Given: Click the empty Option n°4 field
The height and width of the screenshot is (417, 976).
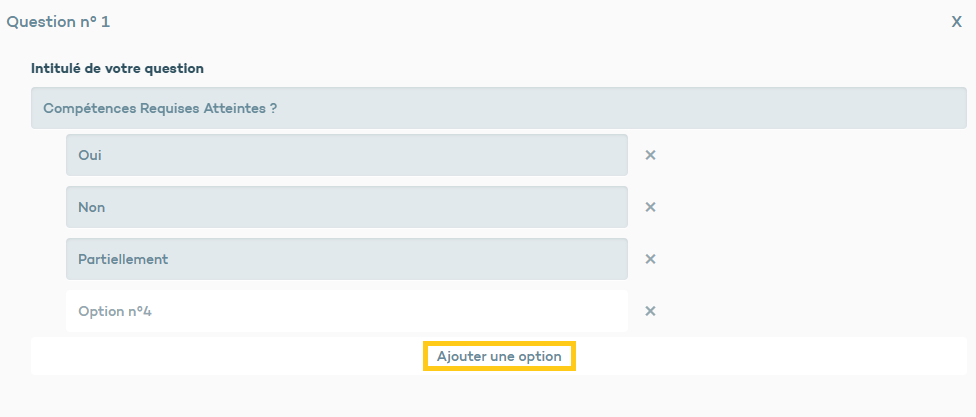Looking at the screenshot, I should point(346,311).
